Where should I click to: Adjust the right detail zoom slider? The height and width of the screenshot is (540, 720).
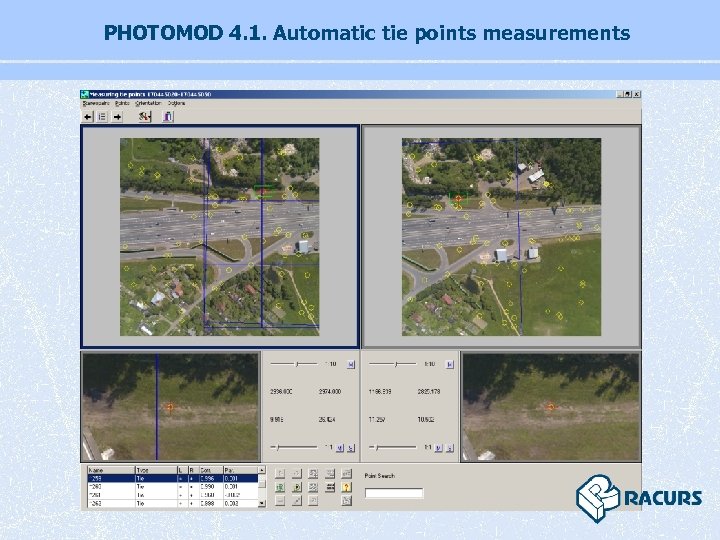click(x=393, y=447)
